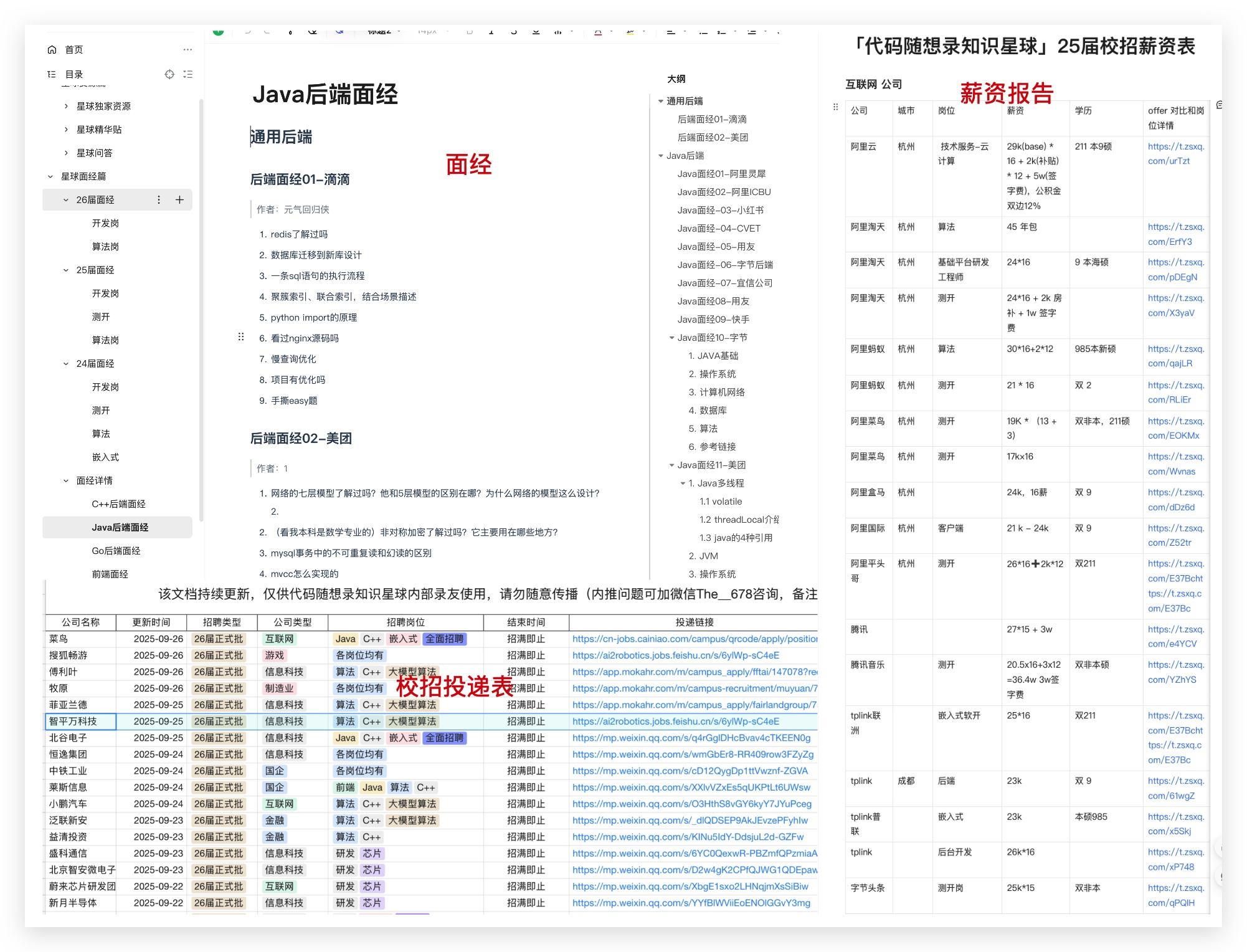Open the vertical dots menu on 26届面经
The height and width of the screenshot is (952, 1247).
(x=159, y=200)
